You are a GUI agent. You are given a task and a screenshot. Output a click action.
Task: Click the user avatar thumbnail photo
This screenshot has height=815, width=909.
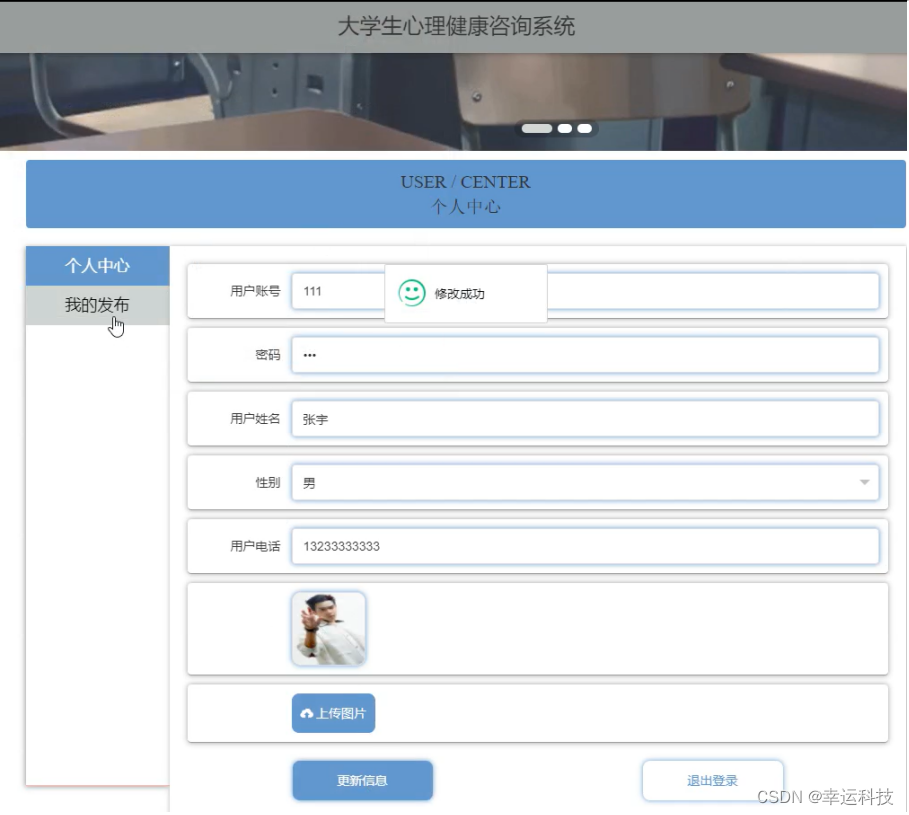click(x=328, y=628)
